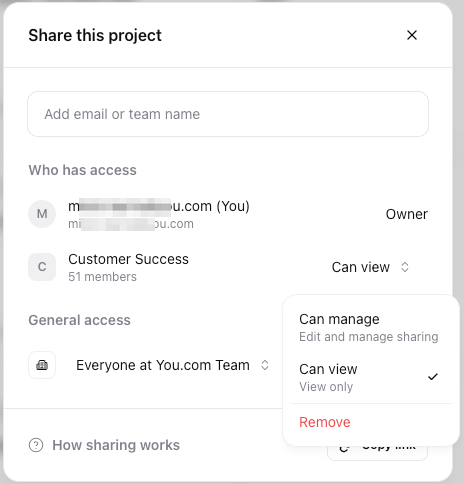464x484 pixels.
Task: Close the Share this project dialog
Action: (412, 35)
